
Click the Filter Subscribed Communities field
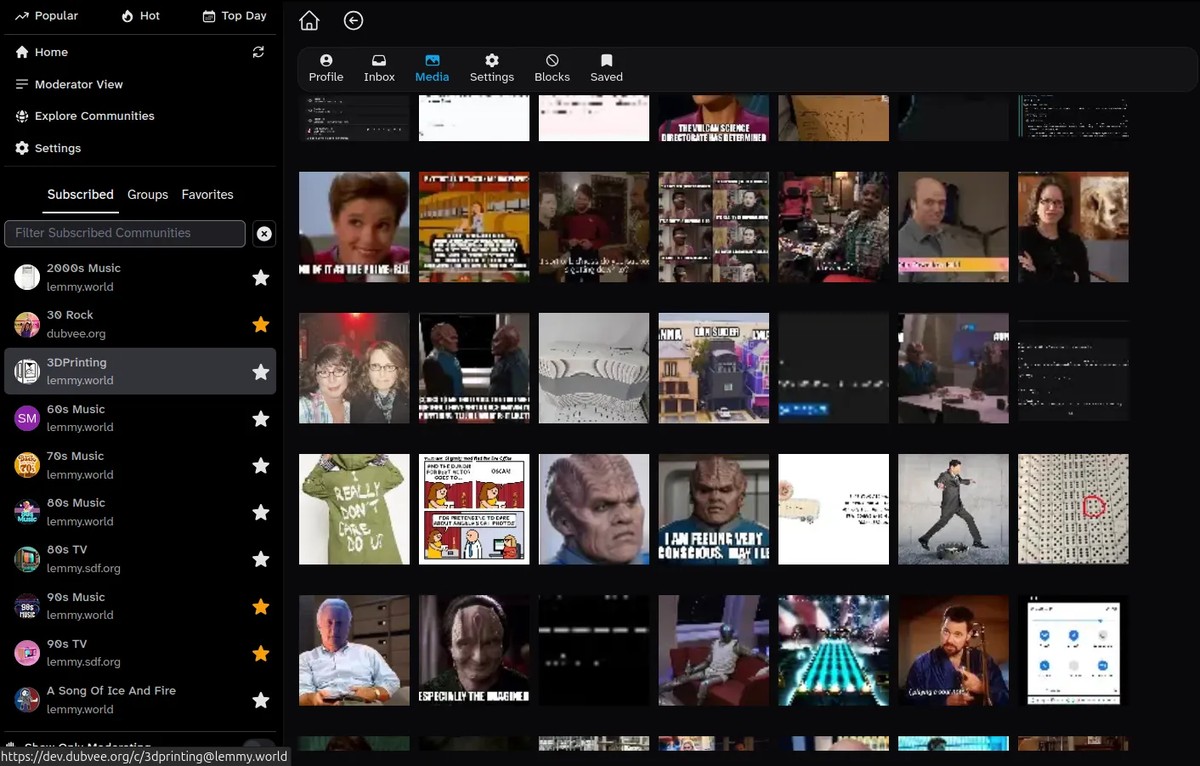pyautogui.click(x=125, y=233)
